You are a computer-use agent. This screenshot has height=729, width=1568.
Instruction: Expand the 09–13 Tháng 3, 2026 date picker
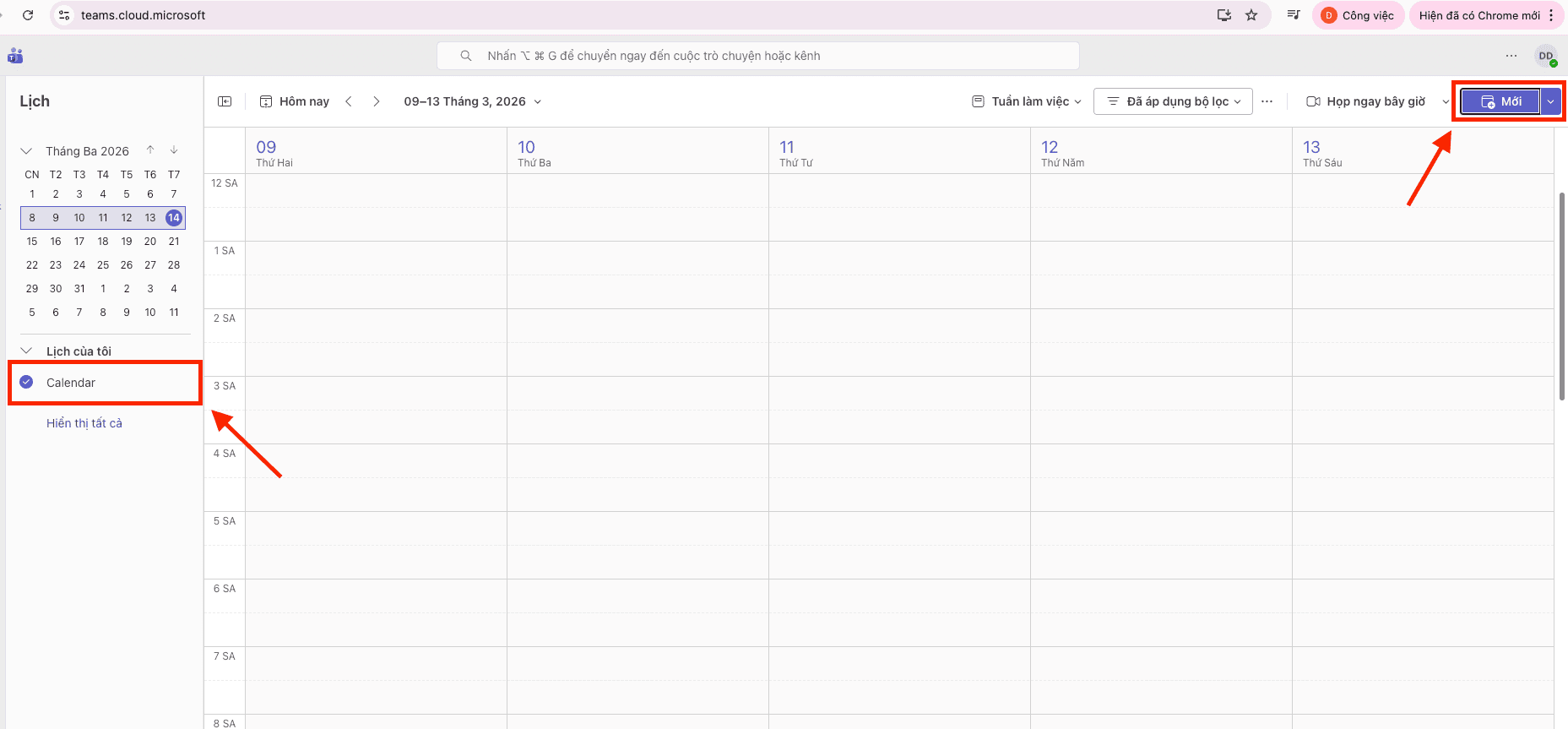click(472, 101)
